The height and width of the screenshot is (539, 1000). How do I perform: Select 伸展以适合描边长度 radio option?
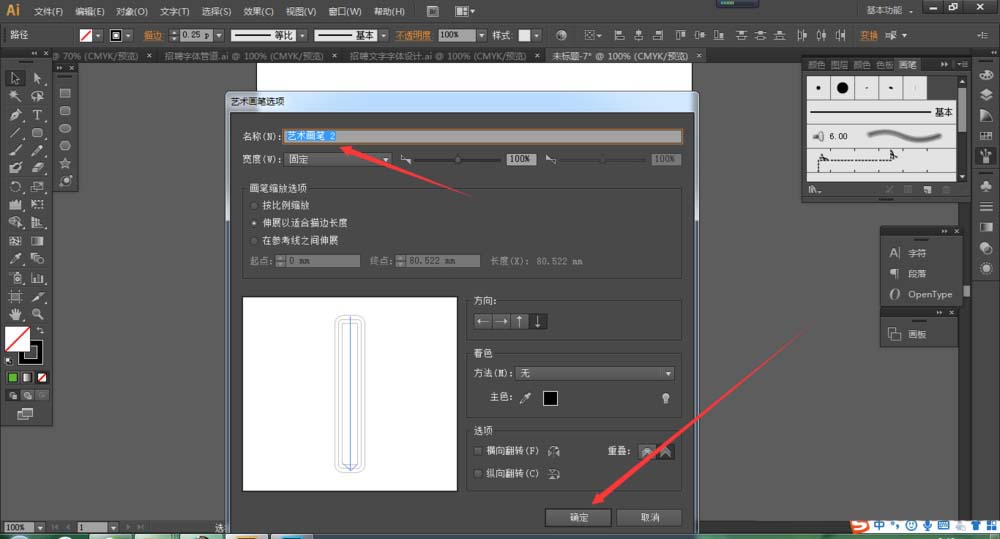click(254, 223)
